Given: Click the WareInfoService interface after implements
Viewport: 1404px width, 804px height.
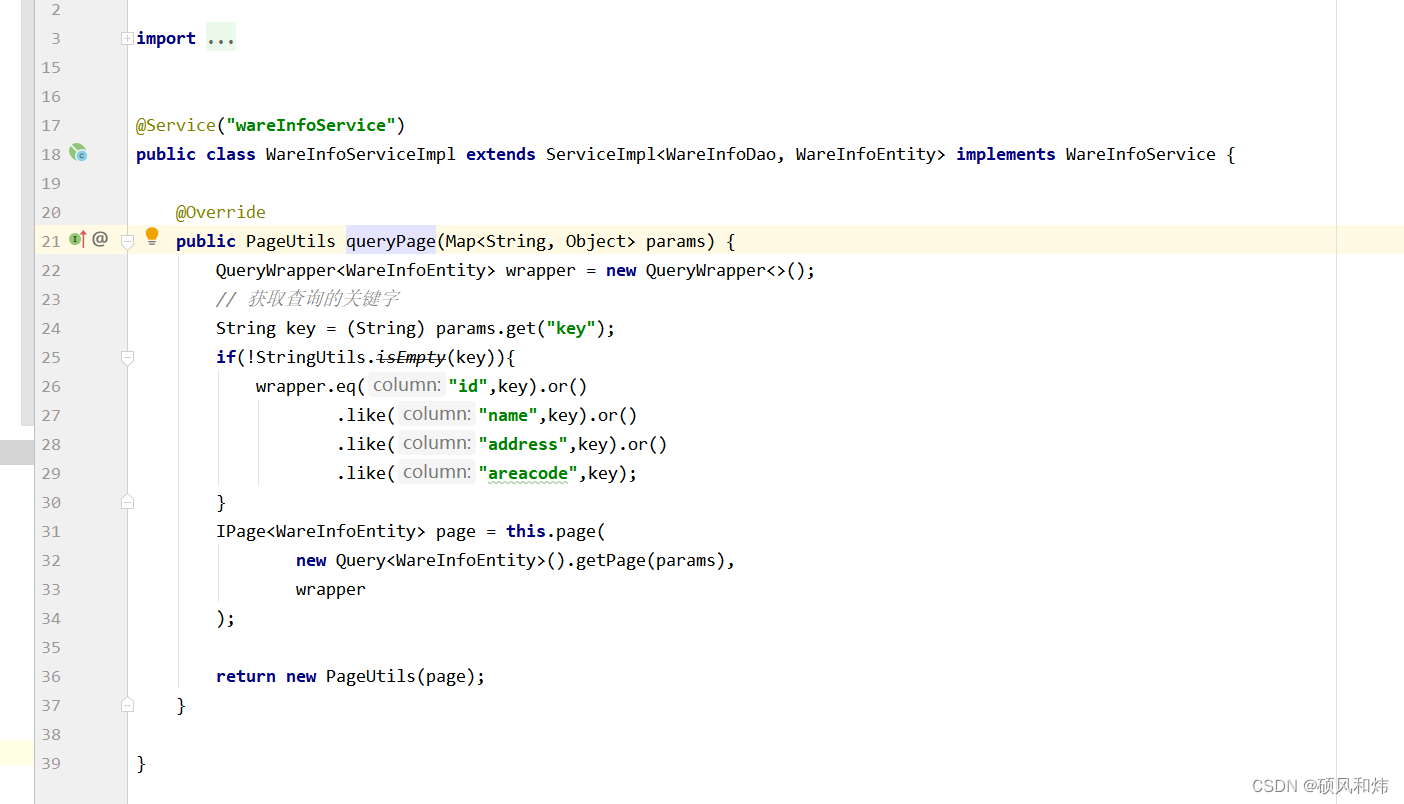Looking at the screenshot, I should pyautogui.click(x=1141, y=154).
